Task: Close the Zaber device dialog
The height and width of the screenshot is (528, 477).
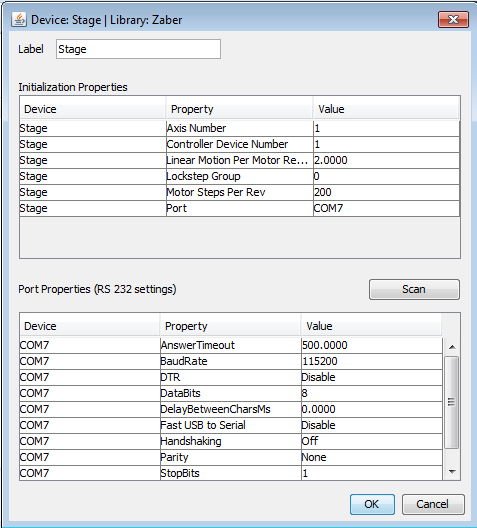Action: coord(453,20)
